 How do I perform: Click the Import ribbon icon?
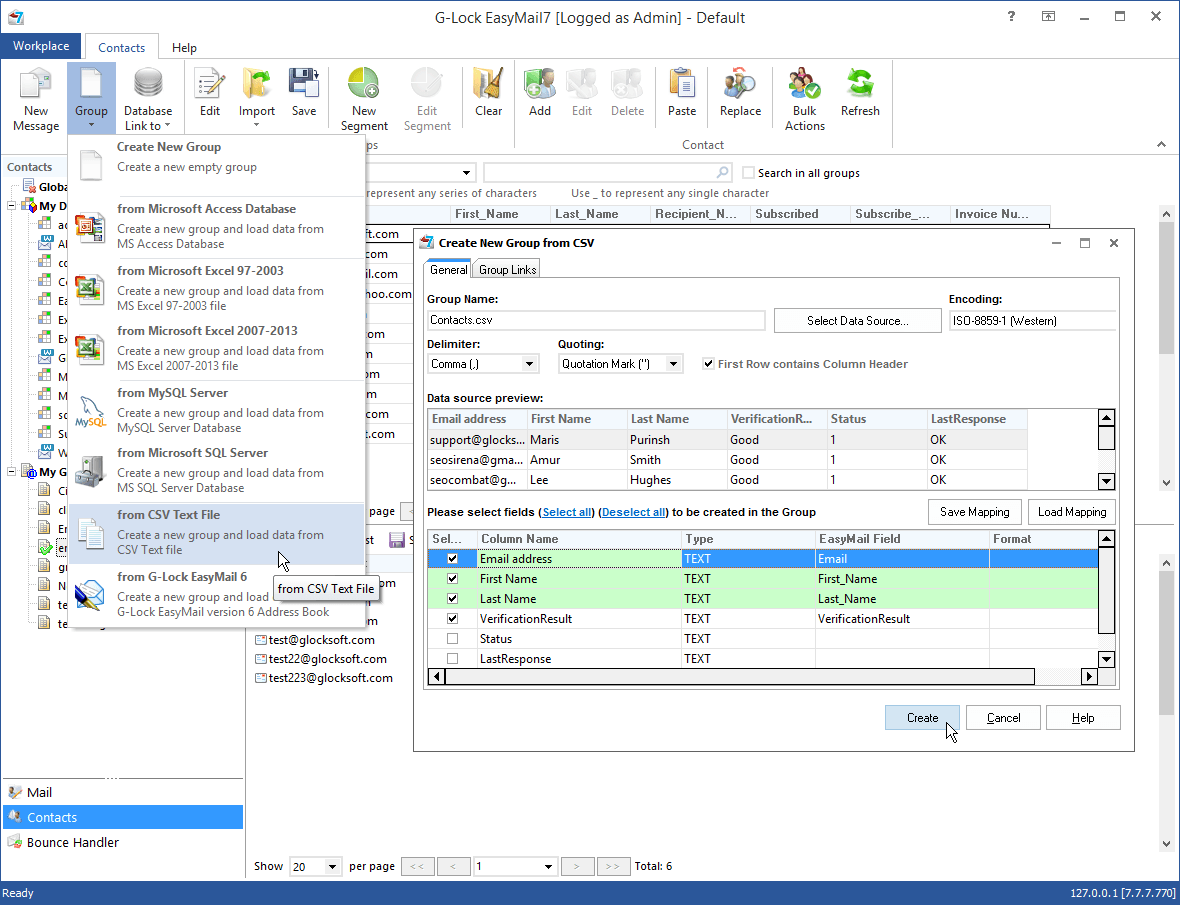(x=257, y=96)
